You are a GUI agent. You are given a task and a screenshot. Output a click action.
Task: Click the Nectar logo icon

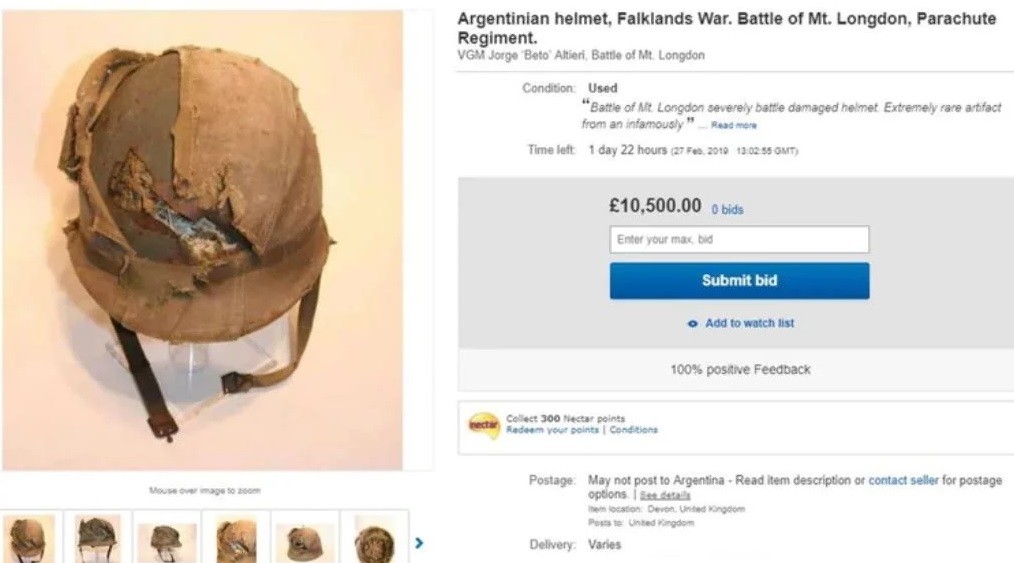click(483, 424)
